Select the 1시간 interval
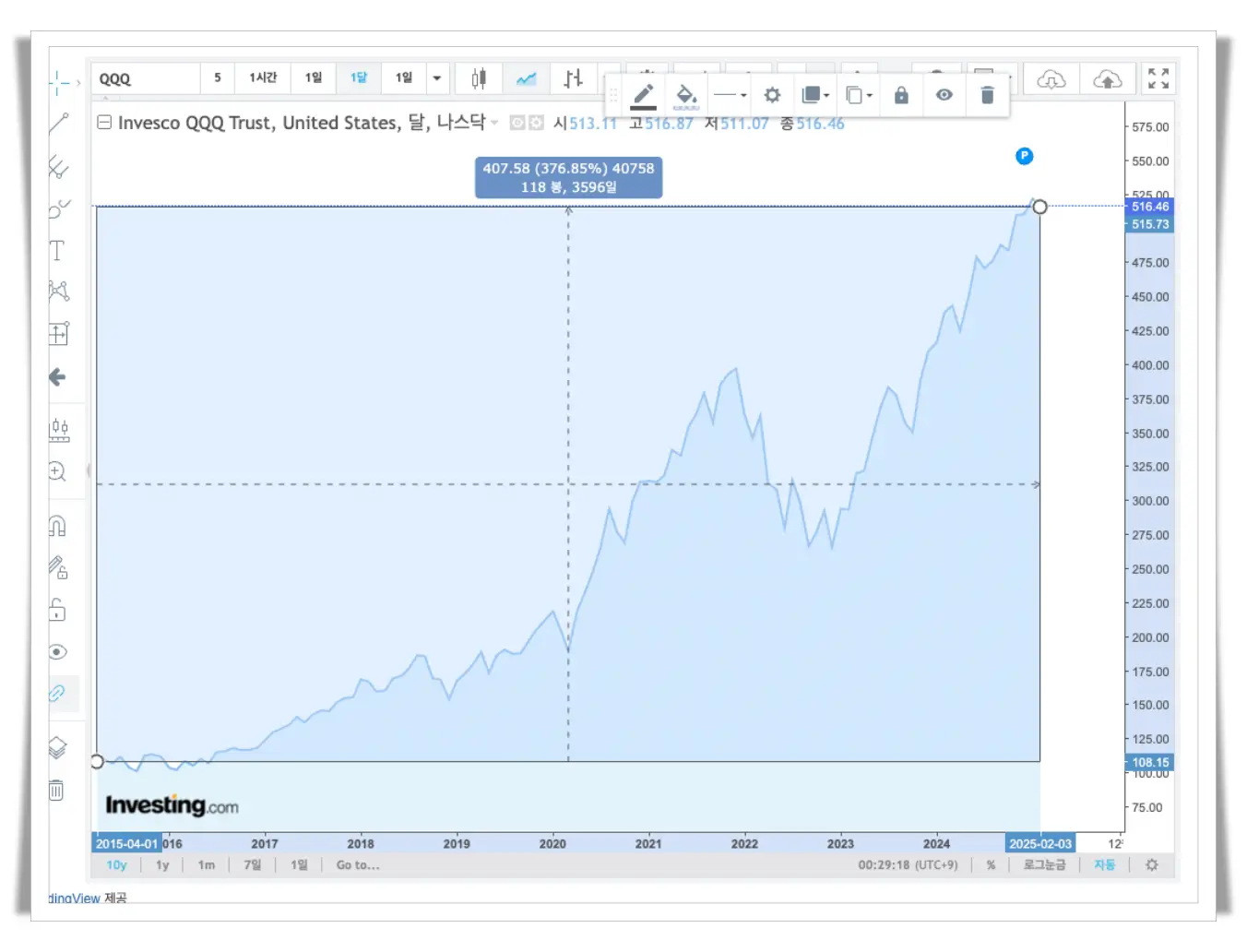This screenshot has width=1247, height=952. 263,77
